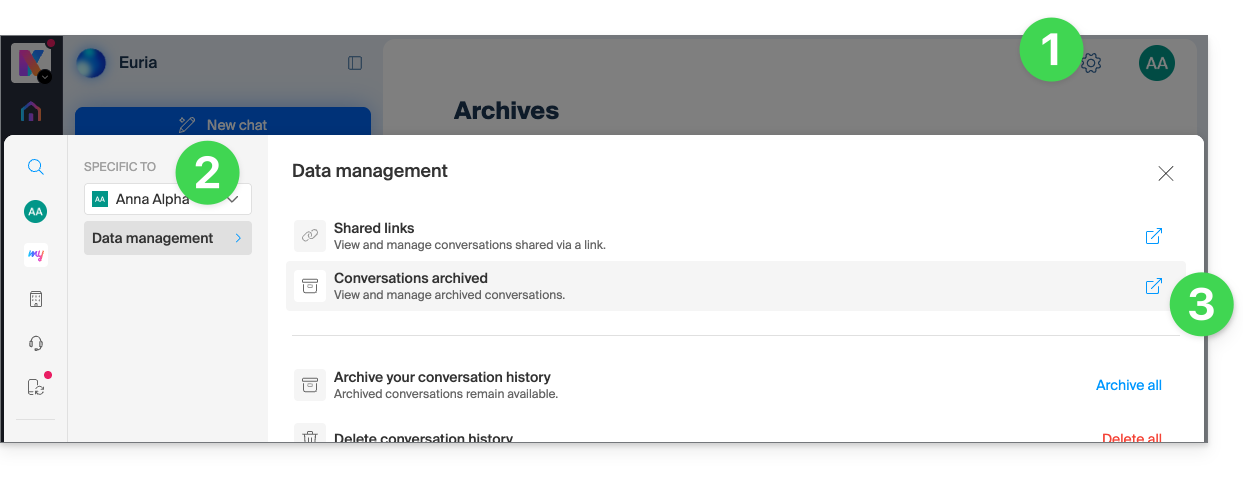Viewport: 1243px width, 478px height.
Task: Select the Conversations archived row
Action: coord(735,286)
